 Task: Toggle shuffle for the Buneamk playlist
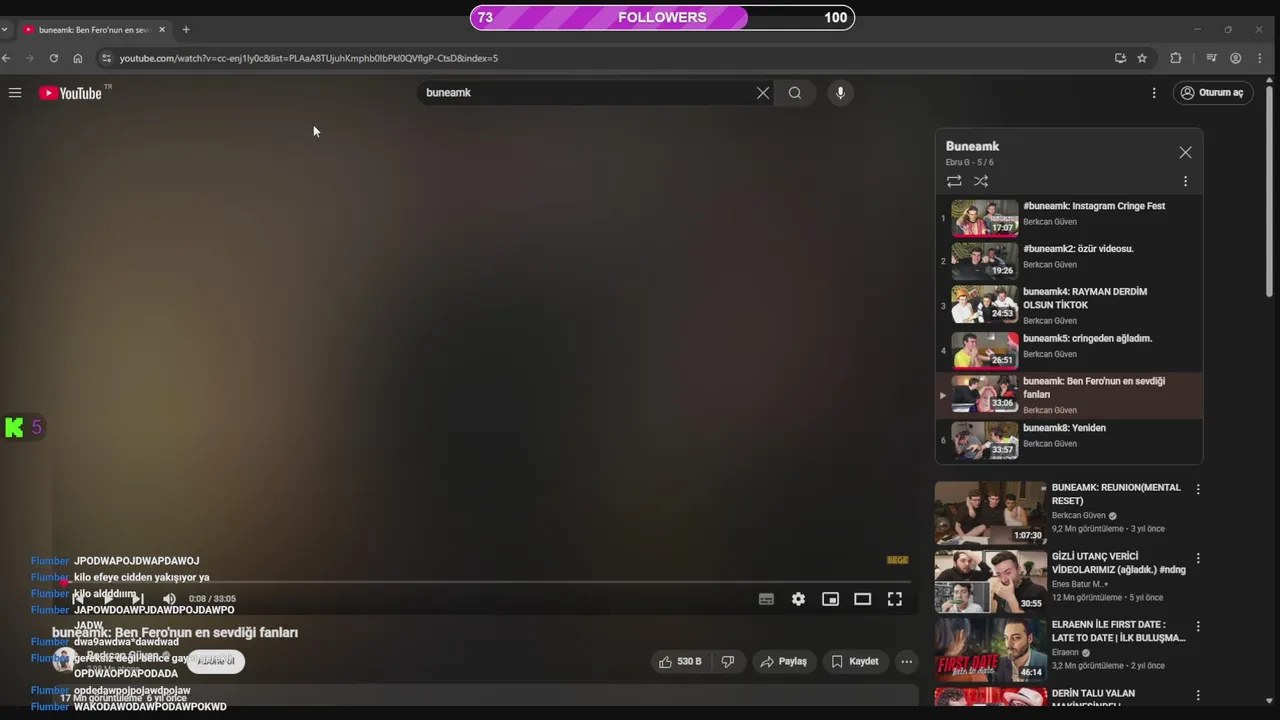click(981, 181)
